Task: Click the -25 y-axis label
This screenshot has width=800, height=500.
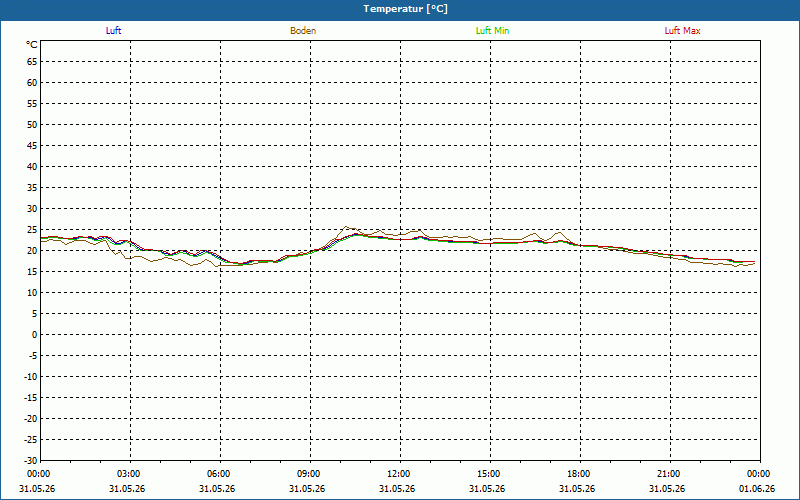Action: click(x=31, y=440)
